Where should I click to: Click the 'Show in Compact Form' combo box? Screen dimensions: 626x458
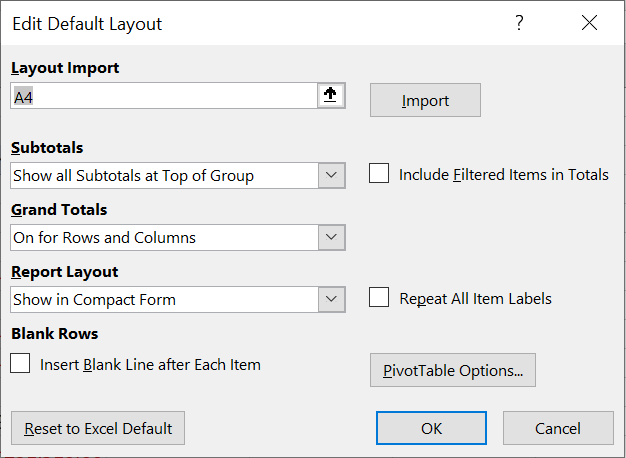click(165, 299)
